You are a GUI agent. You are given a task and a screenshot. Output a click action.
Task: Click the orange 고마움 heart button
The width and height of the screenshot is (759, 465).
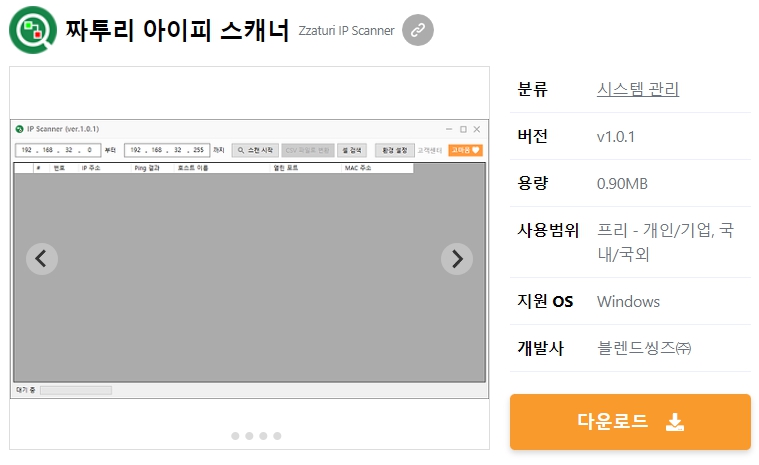(x=465, y=150)
